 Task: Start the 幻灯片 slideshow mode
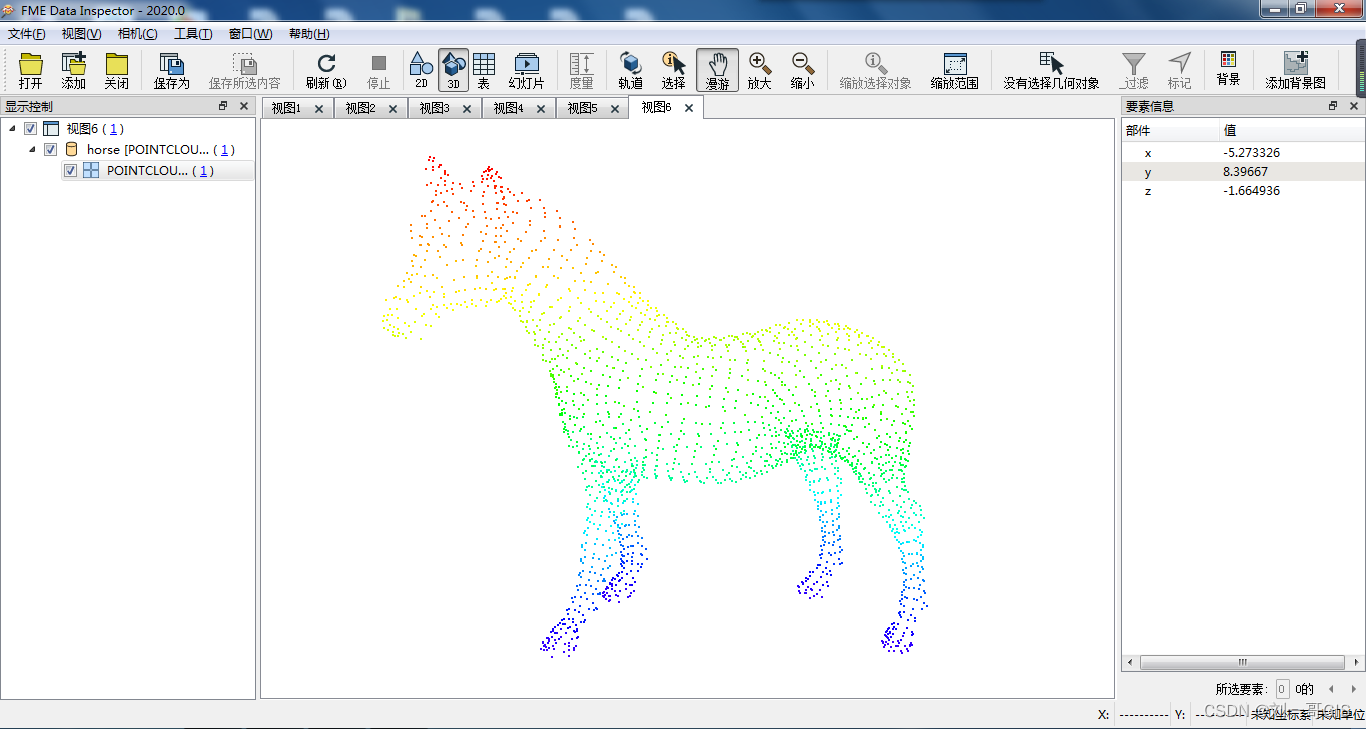pyautogui.click(x=526, y=70)
